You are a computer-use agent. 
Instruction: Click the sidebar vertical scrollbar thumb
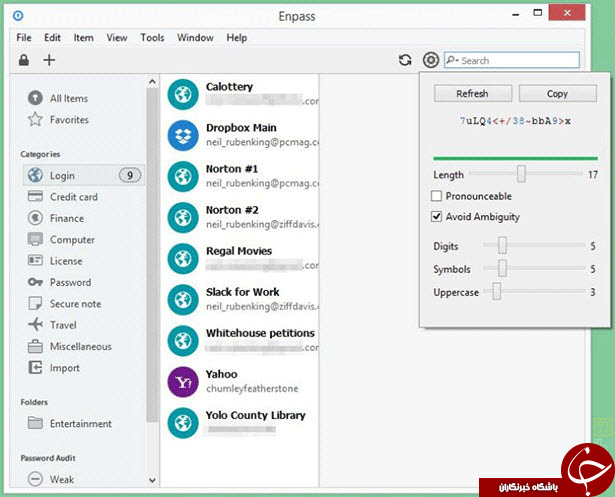(x=153, y=255)
